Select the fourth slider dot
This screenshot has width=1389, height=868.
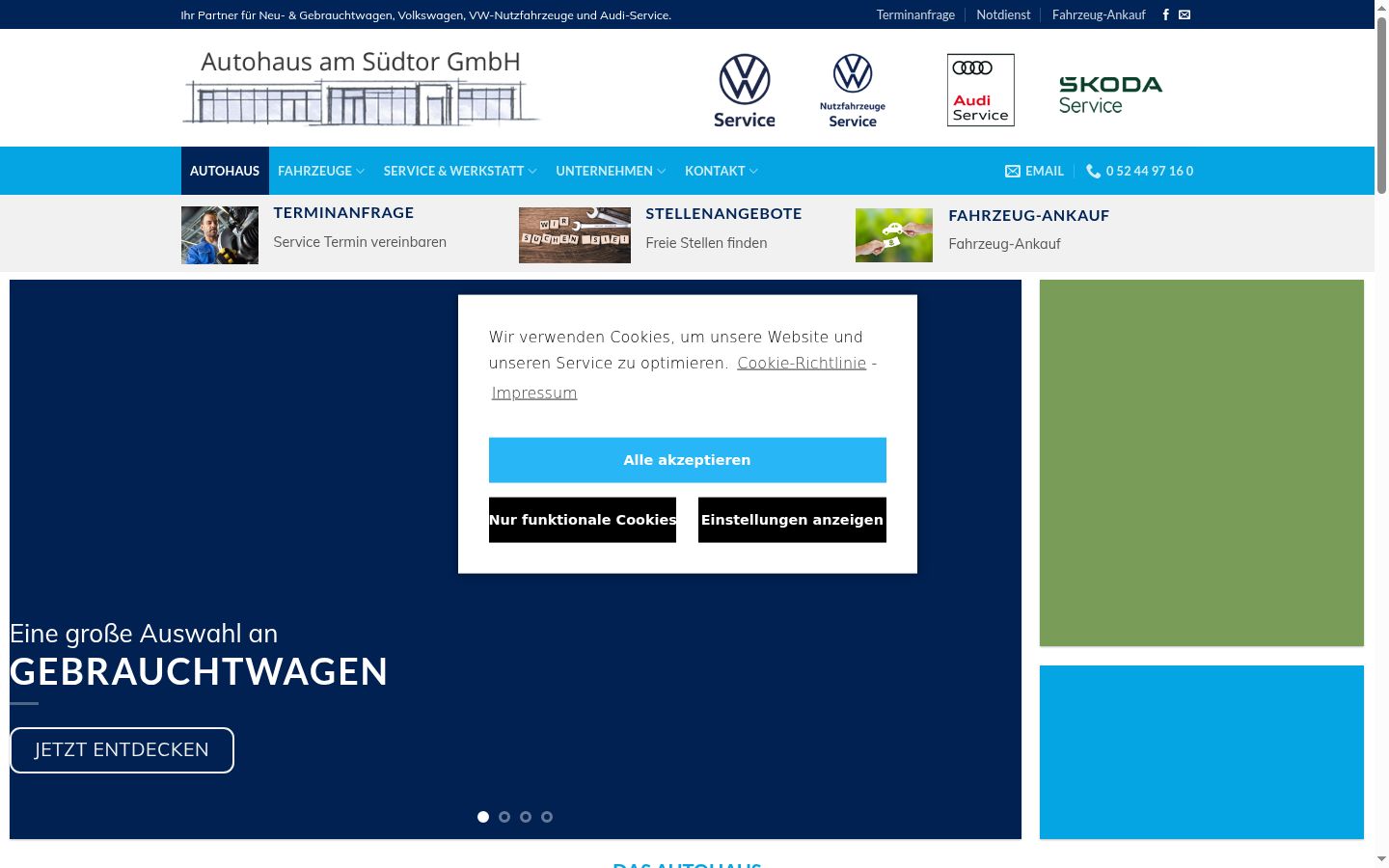[x=547, y=817]
